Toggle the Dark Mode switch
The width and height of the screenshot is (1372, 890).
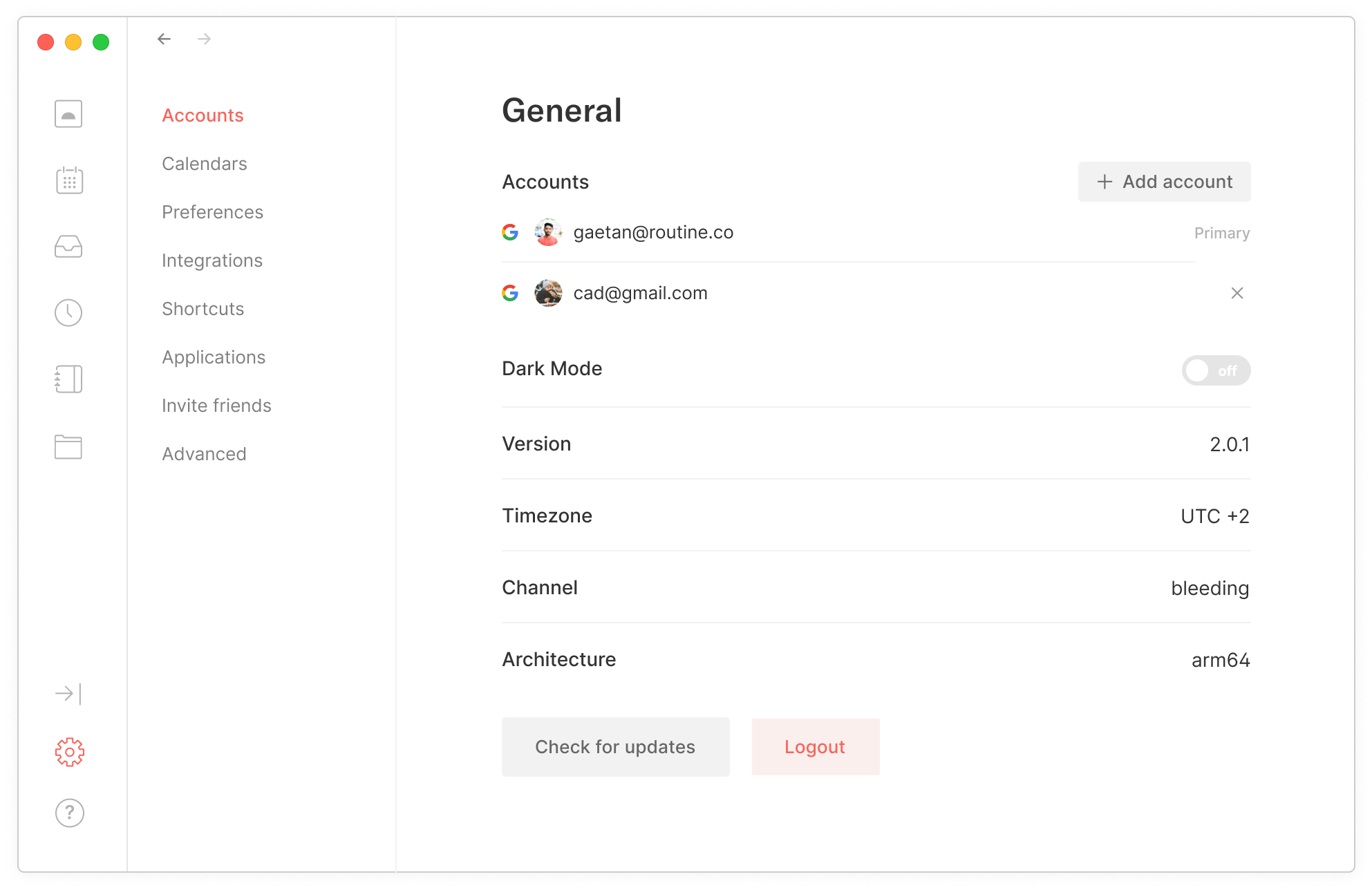(1215, 371)
